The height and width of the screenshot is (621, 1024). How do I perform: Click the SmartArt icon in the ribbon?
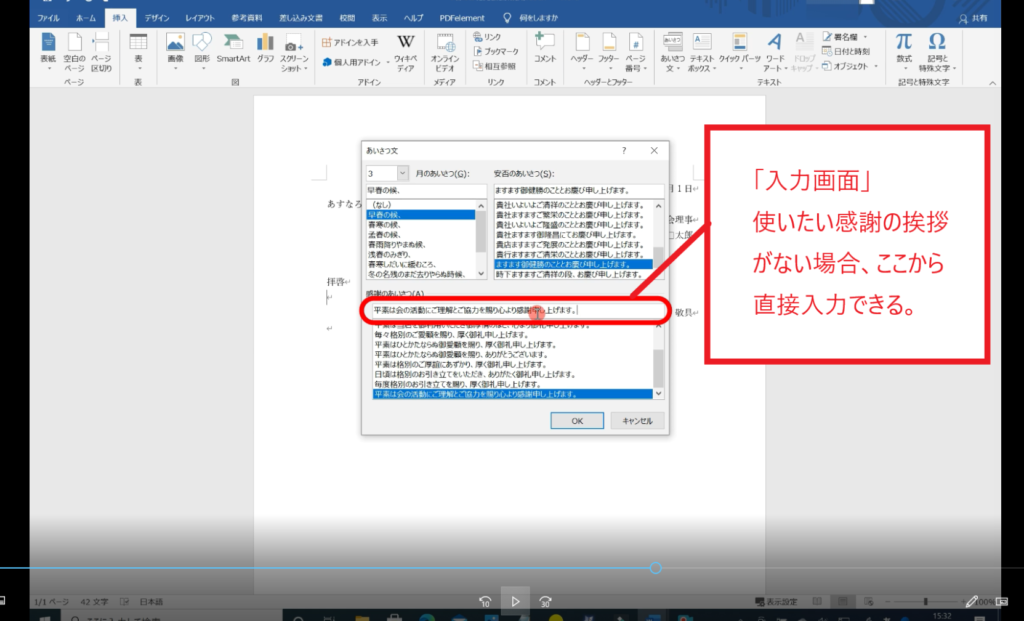click(235, 47)
